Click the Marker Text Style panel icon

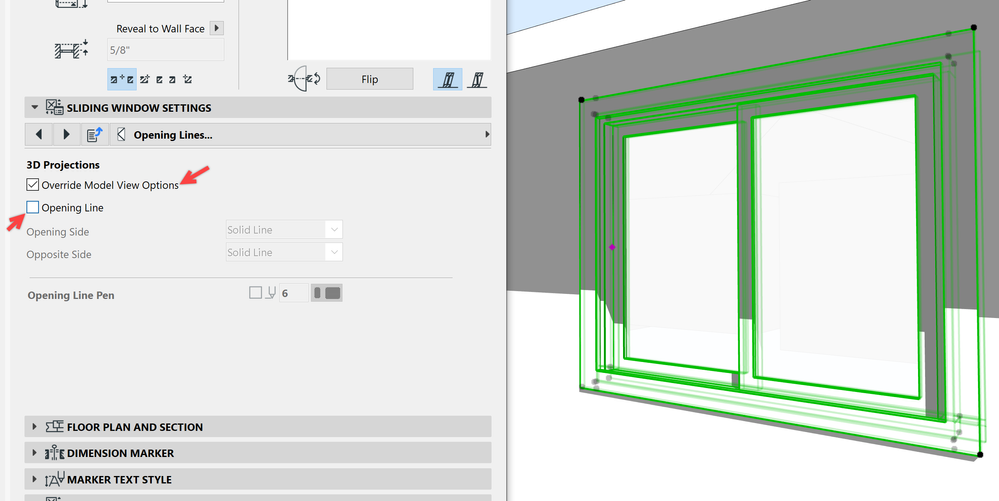pyautogui.click(x=54, y=479)
